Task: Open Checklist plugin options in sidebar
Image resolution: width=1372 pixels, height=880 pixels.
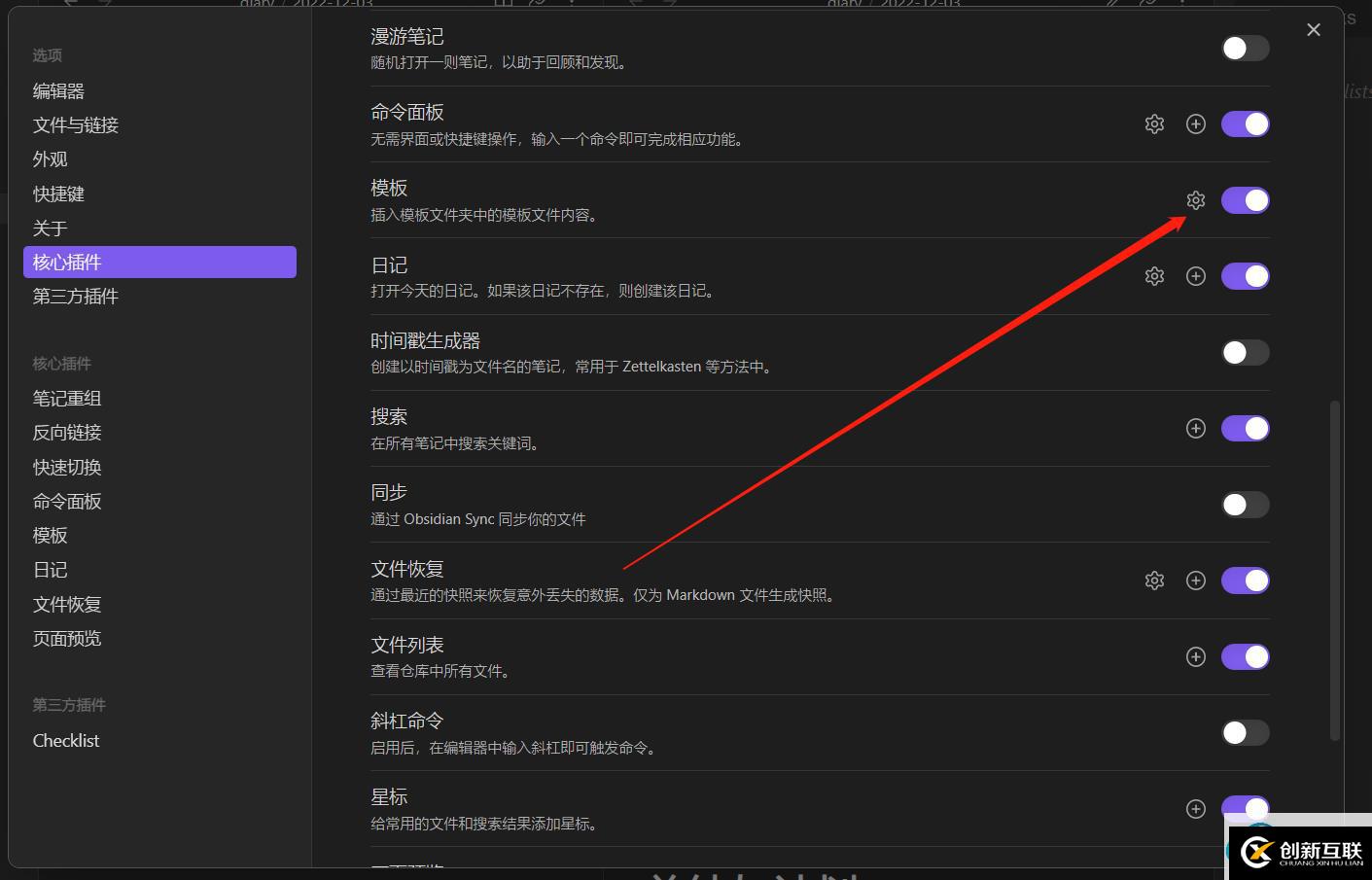Action: click(159, 741)
